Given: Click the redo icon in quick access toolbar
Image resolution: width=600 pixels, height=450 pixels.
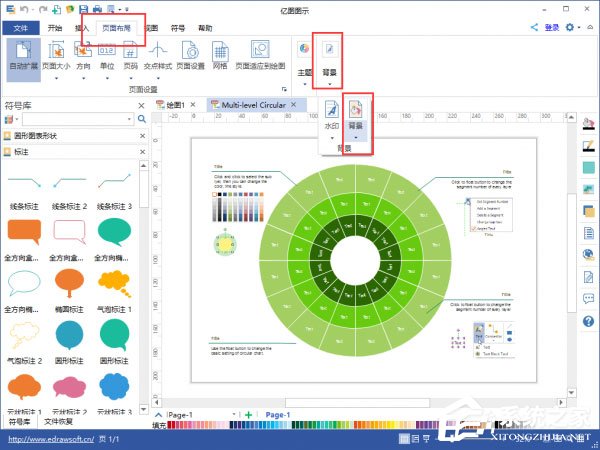Looking at the screenshot, I should (x=43, y=9).
